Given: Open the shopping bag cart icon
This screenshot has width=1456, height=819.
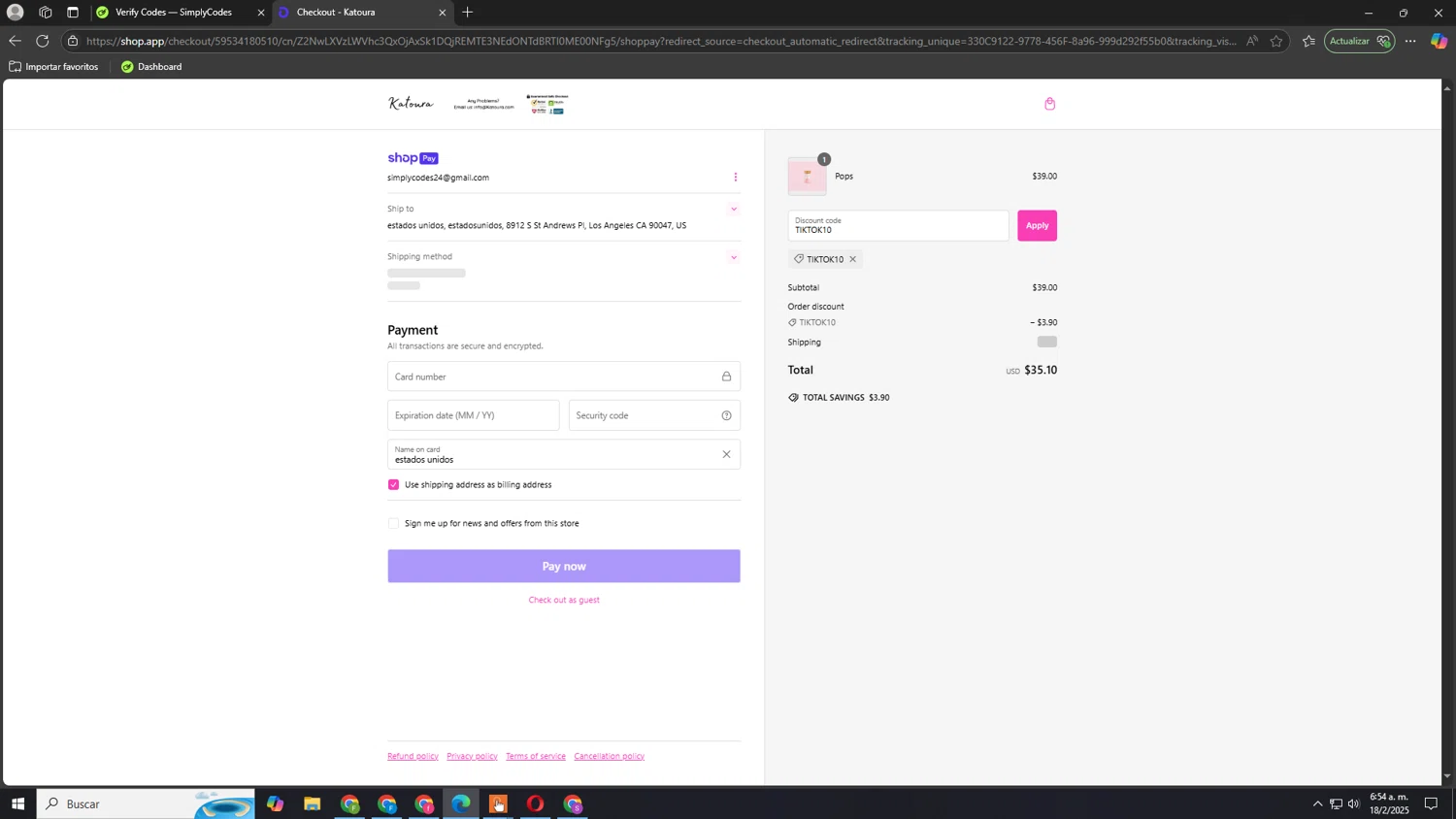Looking at the screenshot, I should click(1049, 104).
